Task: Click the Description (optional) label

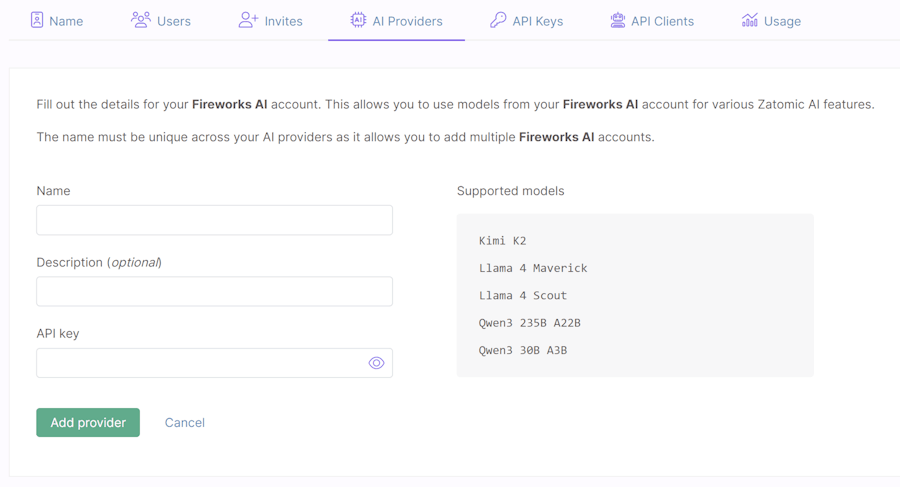Action: (x=99, y=262)
